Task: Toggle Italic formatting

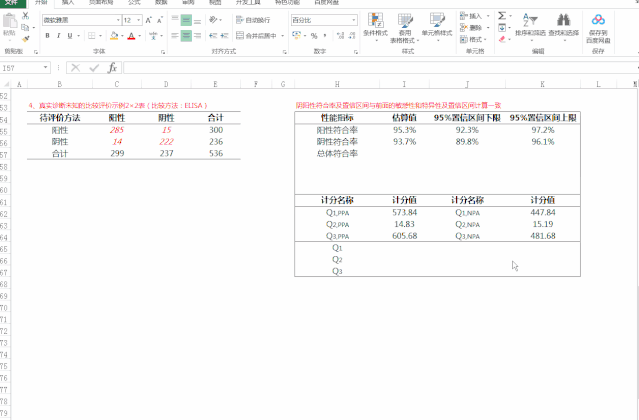Action: point(59,35)
